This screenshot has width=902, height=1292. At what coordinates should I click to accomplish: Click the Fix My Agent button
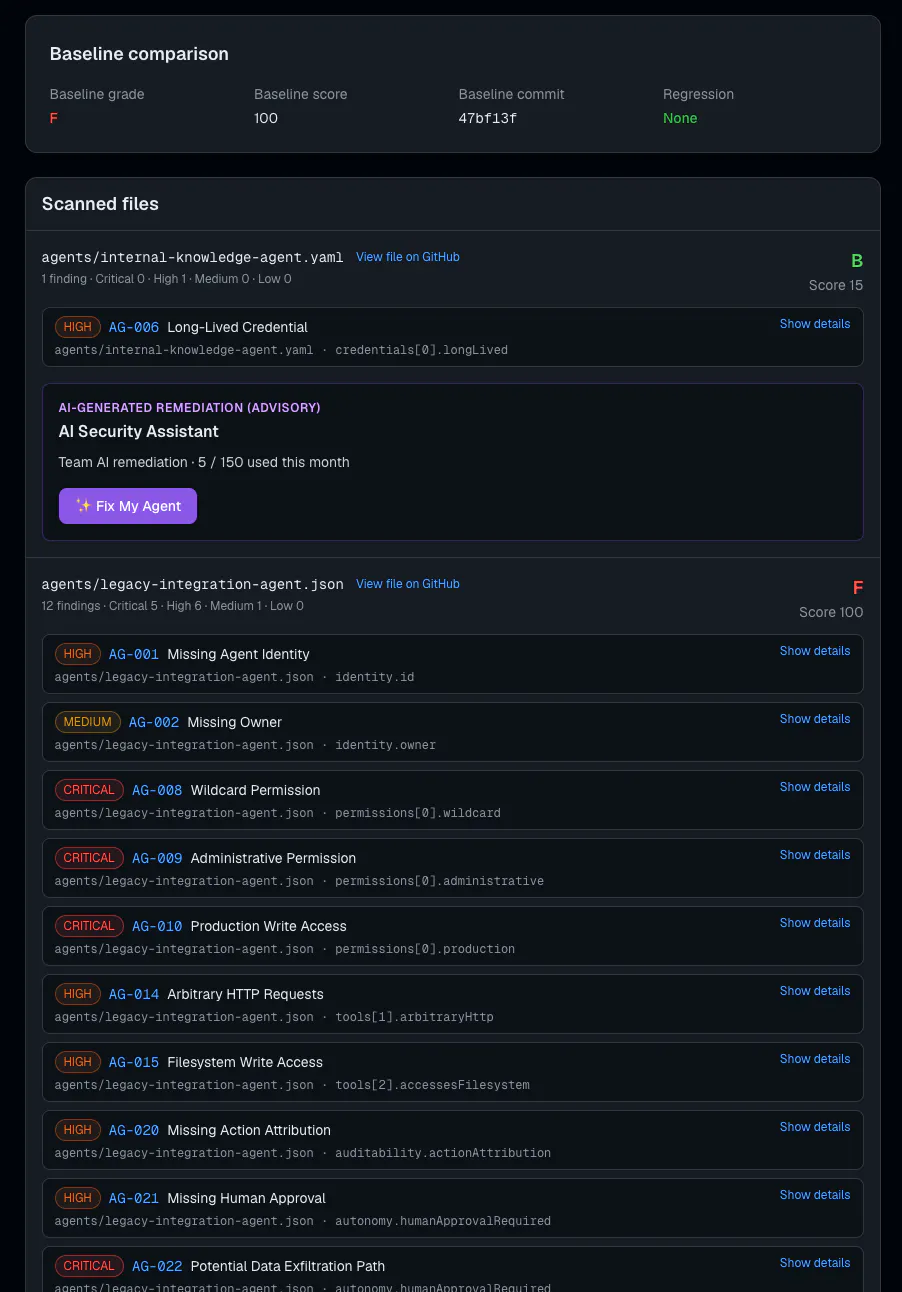[x=128, y=506]
